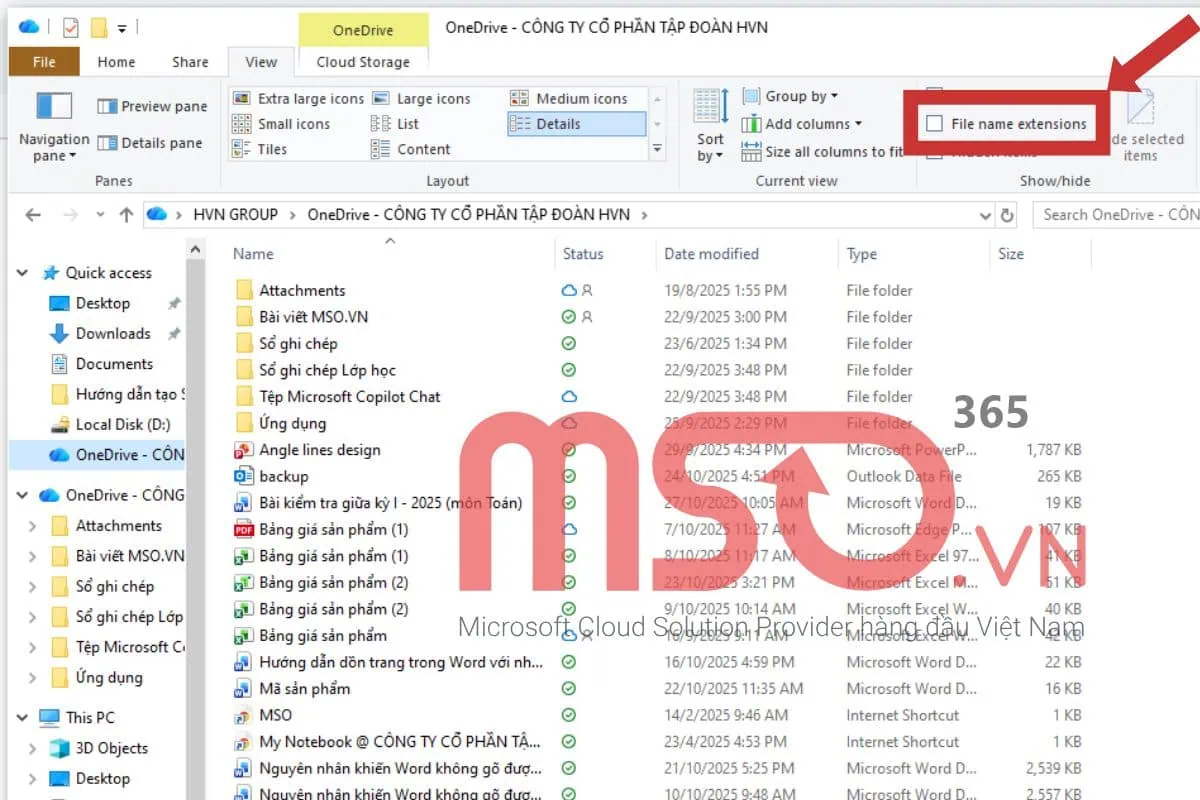The image size is (1200, 800).
Task: Open the Group by dropdown
Action: (790, 97)
